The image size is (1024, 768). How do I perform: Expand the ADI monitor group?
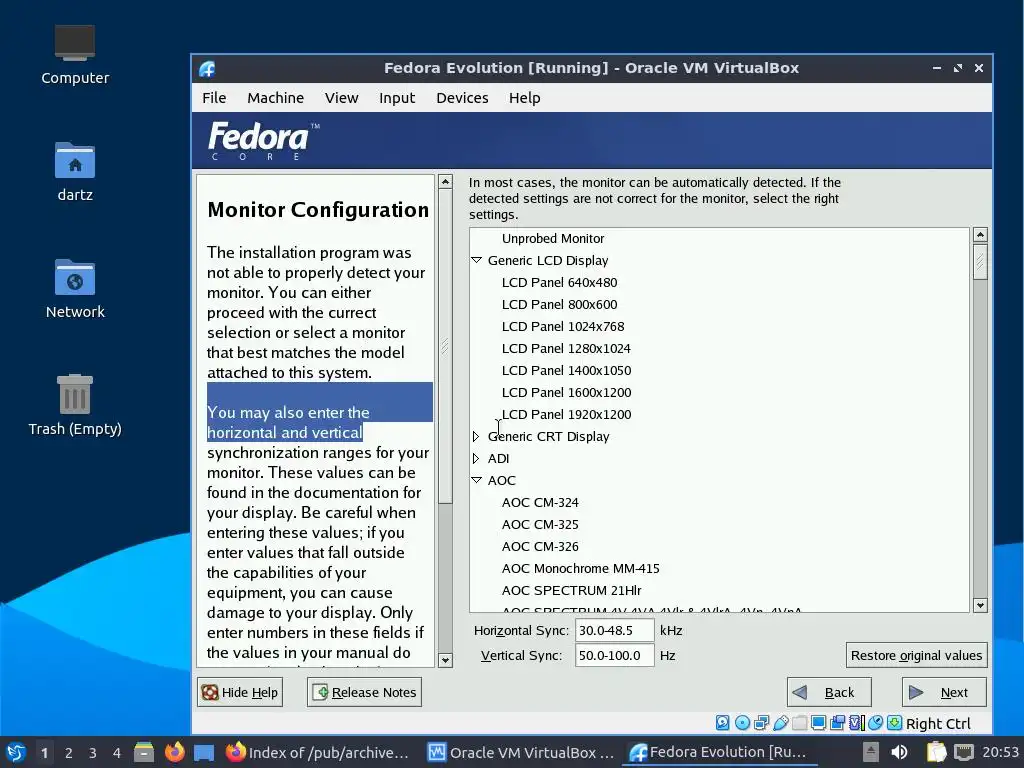(x=476, y=458)
